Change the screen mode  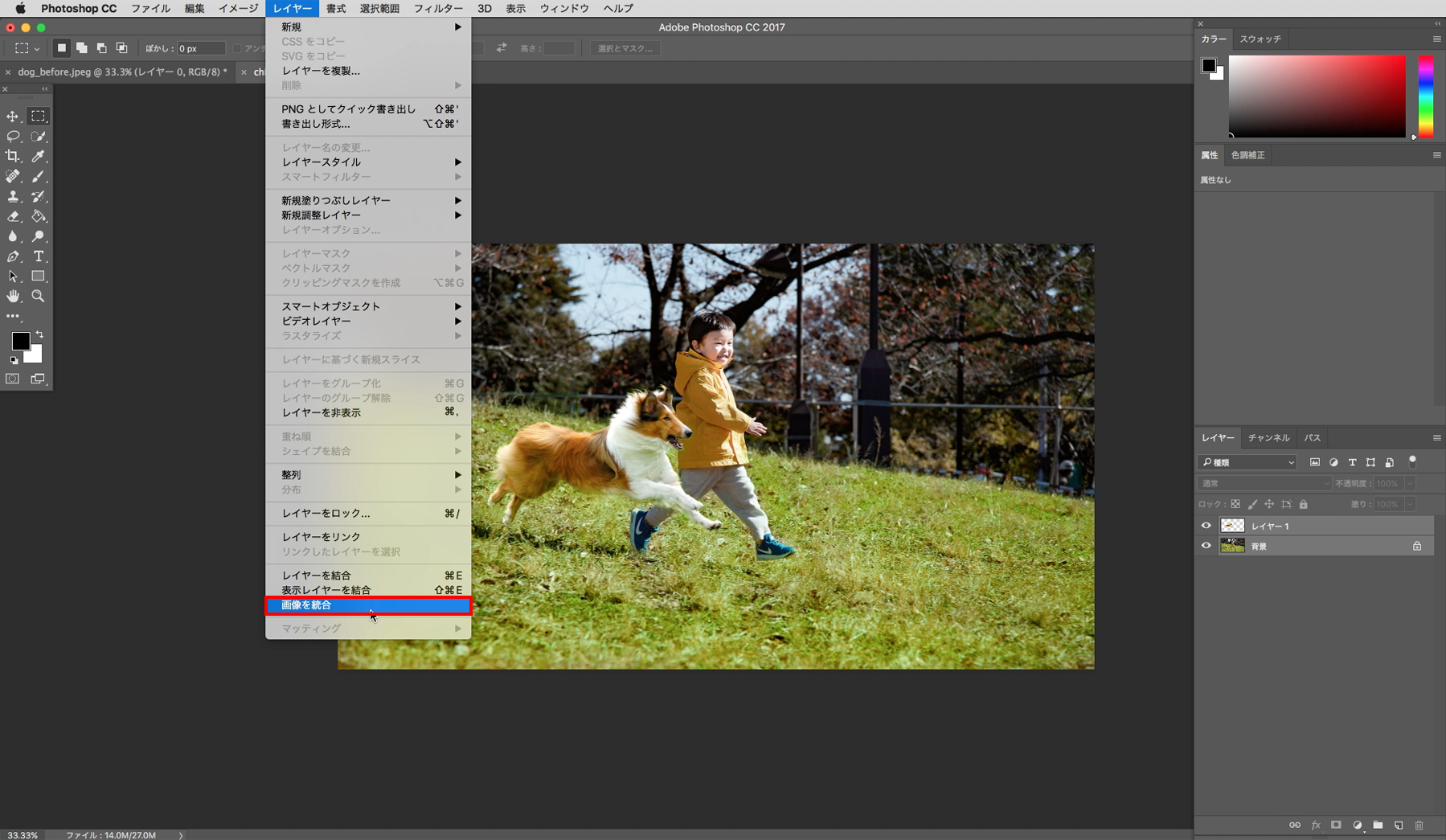38,379
